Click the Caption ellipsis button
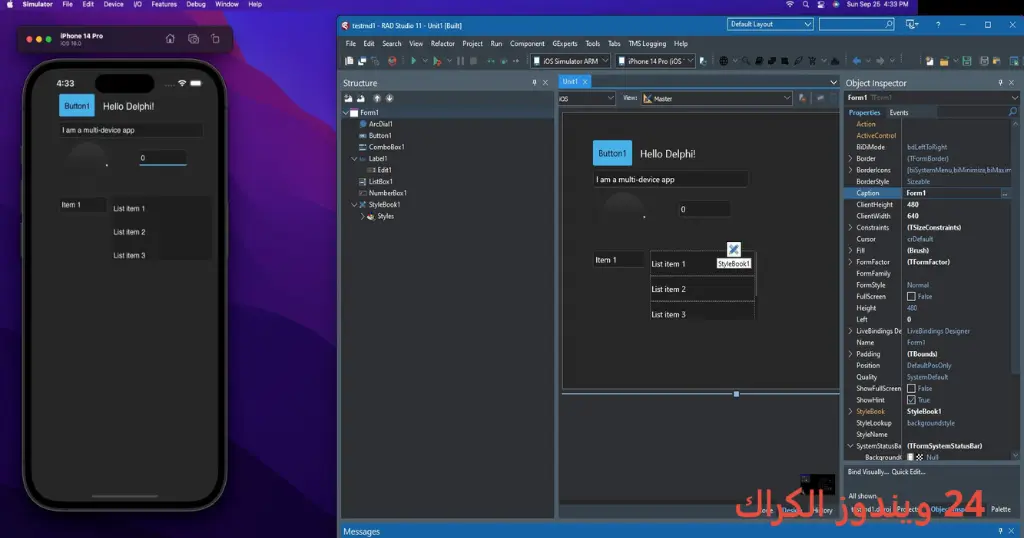This screenshot has width=1024, height=538. tap(1004, 193)
